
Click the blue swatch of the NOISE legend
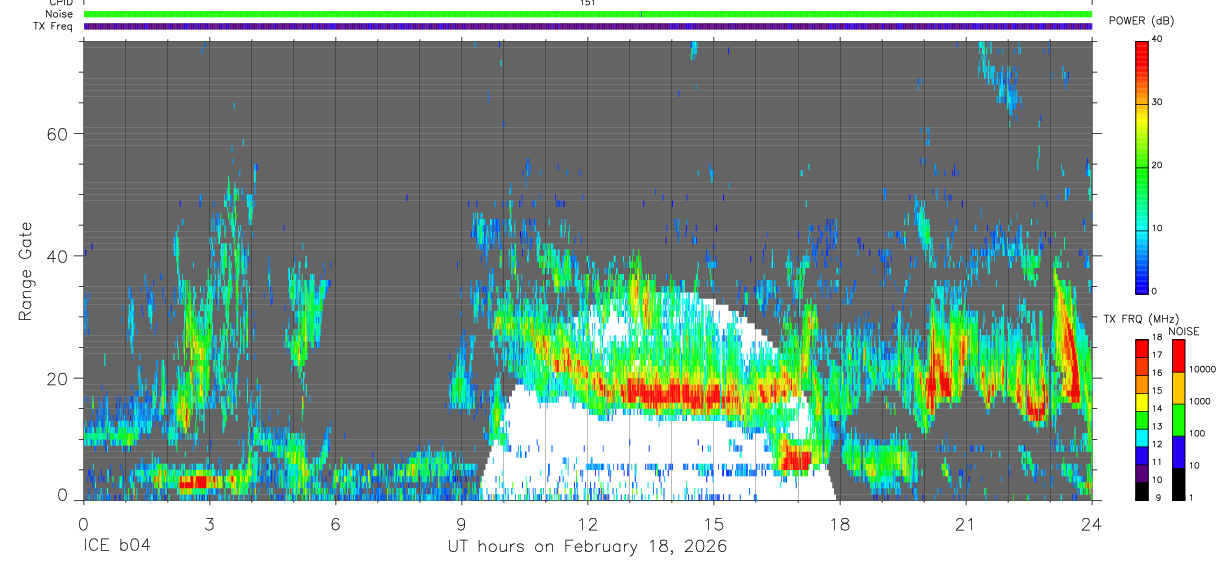point(1178,452)
